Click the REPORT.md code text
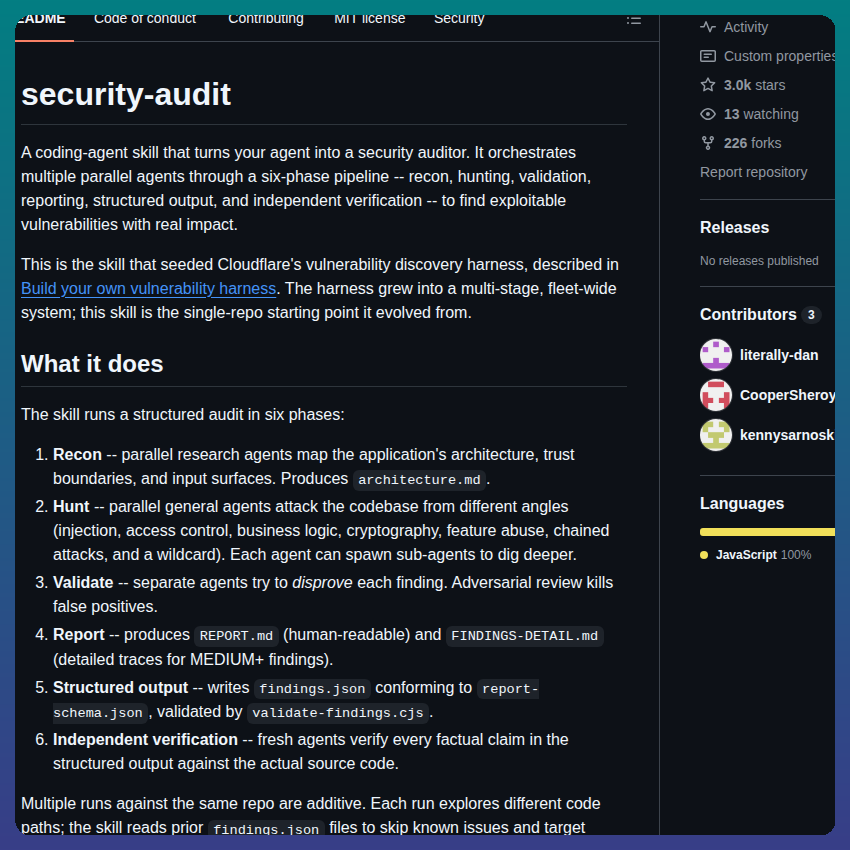Screen dimensions: 850x850 236,636
